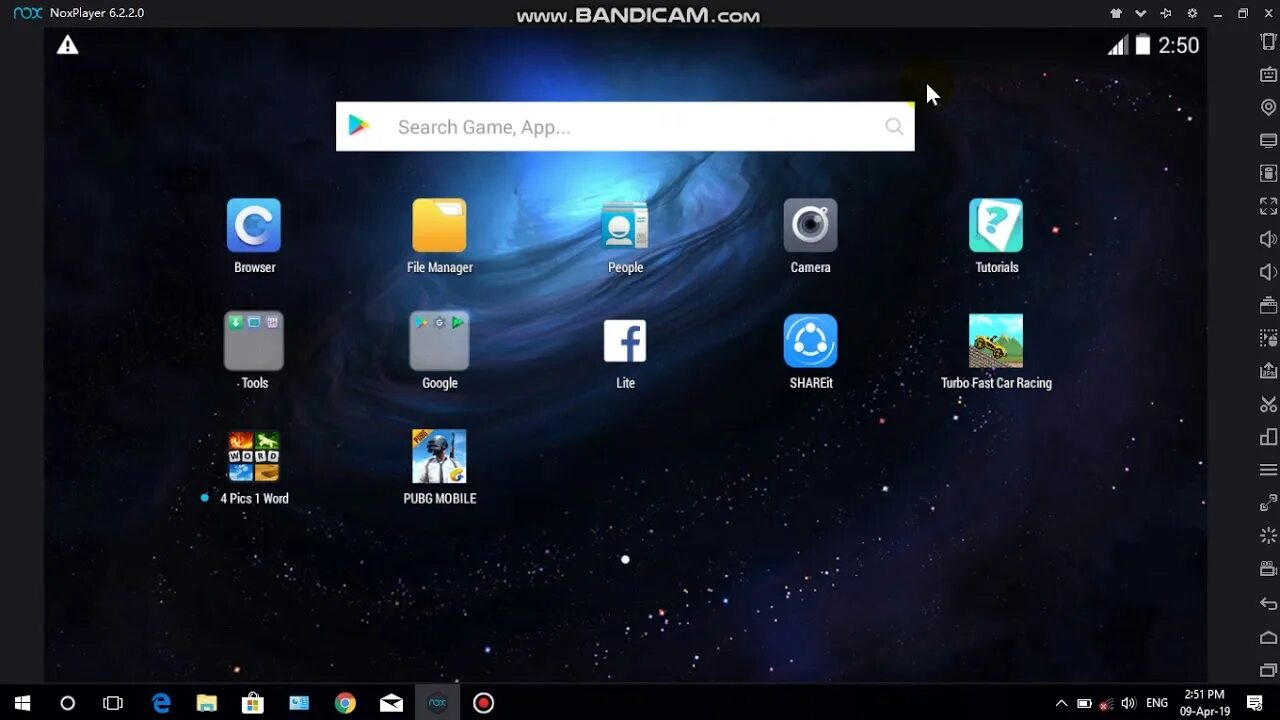Expand the title bar dropdown arrow
Screen dimensions: 1280x720
[x=1140, y=13]
